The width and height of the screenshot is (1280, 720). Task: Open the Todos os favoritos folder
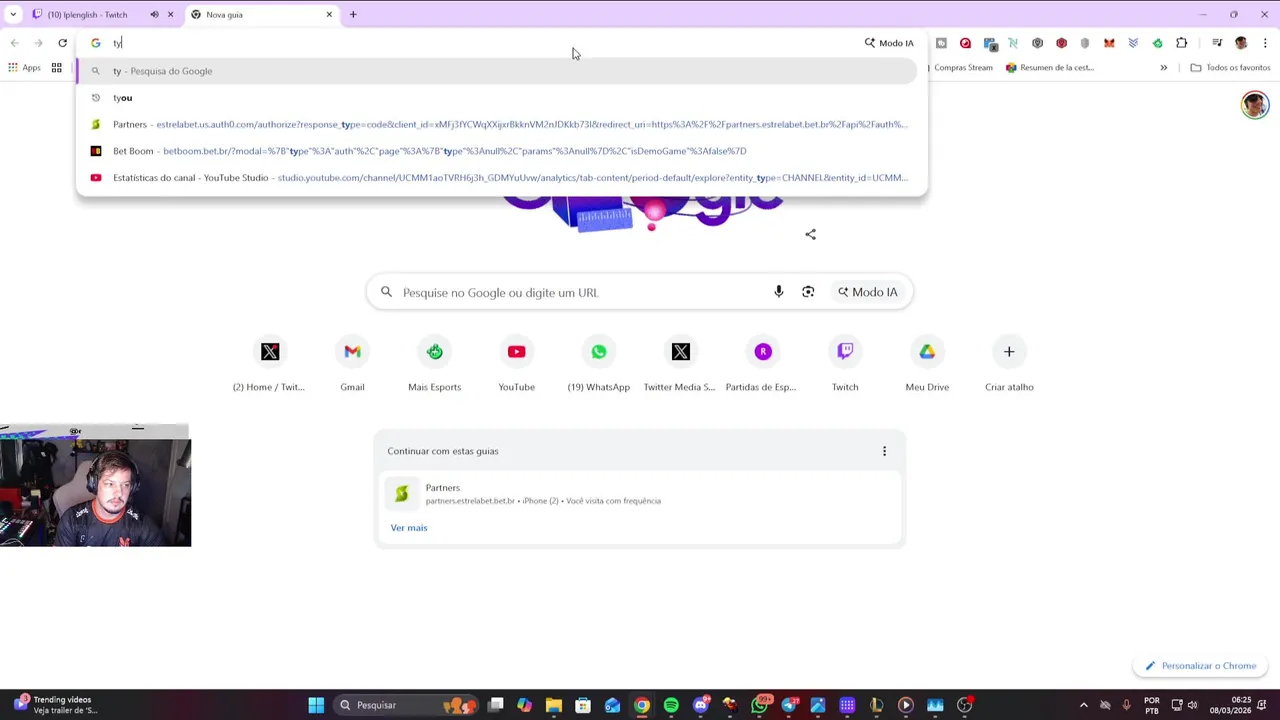click(x=1230, y=68)
